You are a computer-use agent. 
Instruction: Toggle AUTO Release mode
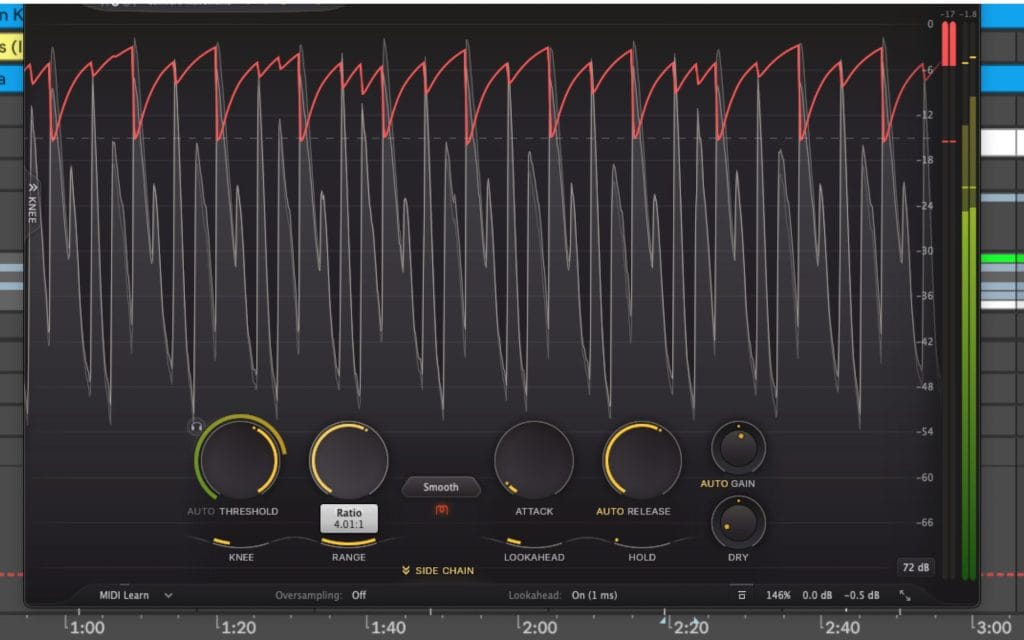(x=610, y=511)
